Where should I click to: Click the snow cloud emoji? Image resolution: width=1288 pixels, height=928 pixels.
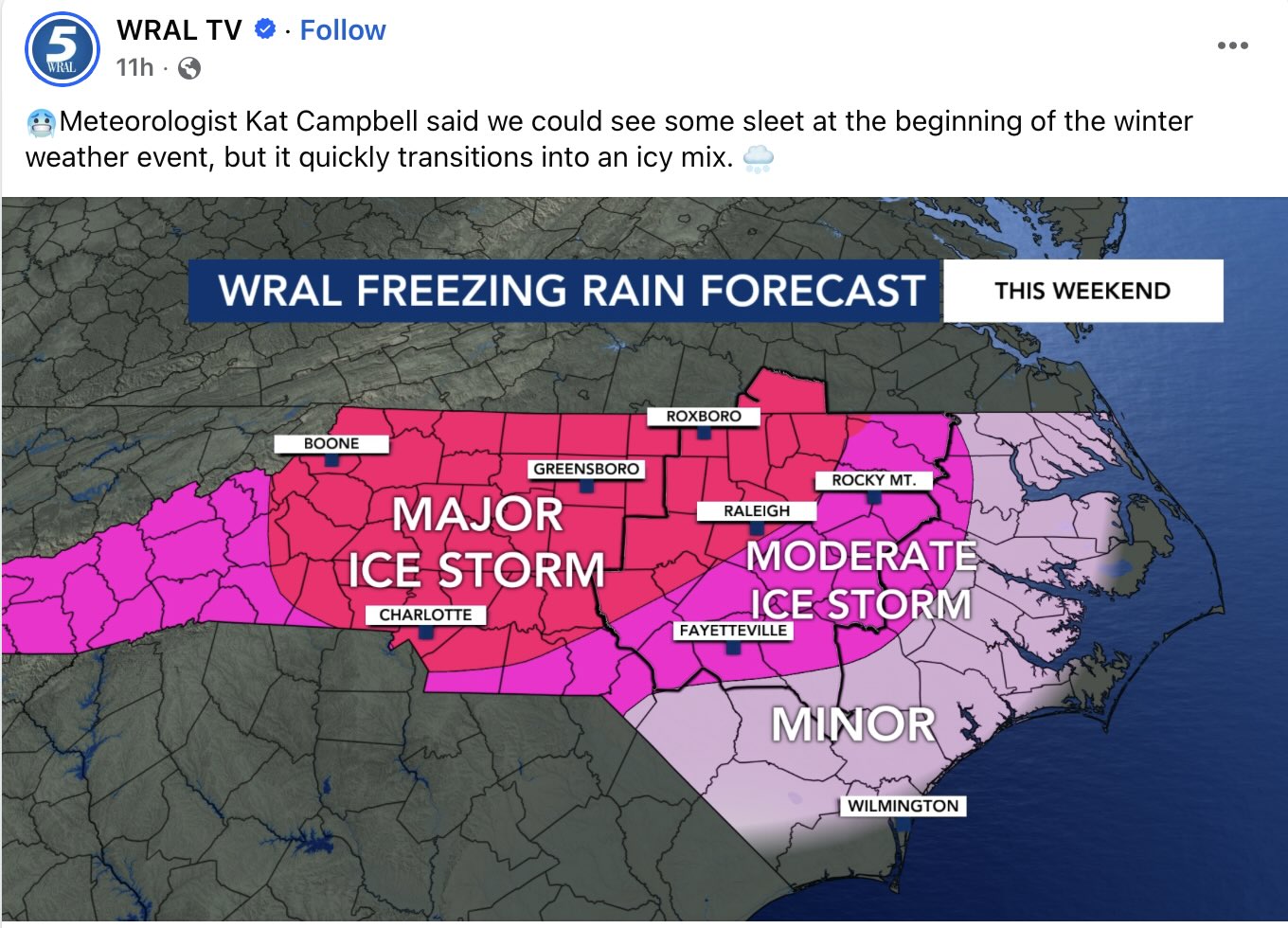click(758, 158)
